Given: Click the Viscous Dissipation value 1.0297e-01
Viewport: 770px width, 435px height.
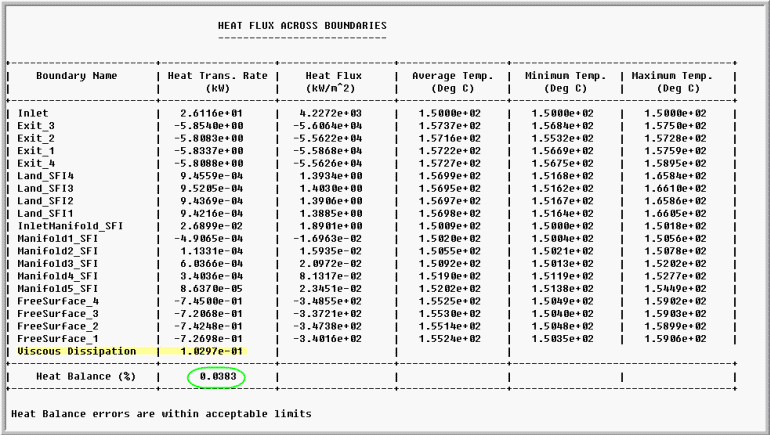Looking at the screenshot, I should click(211, 351).
